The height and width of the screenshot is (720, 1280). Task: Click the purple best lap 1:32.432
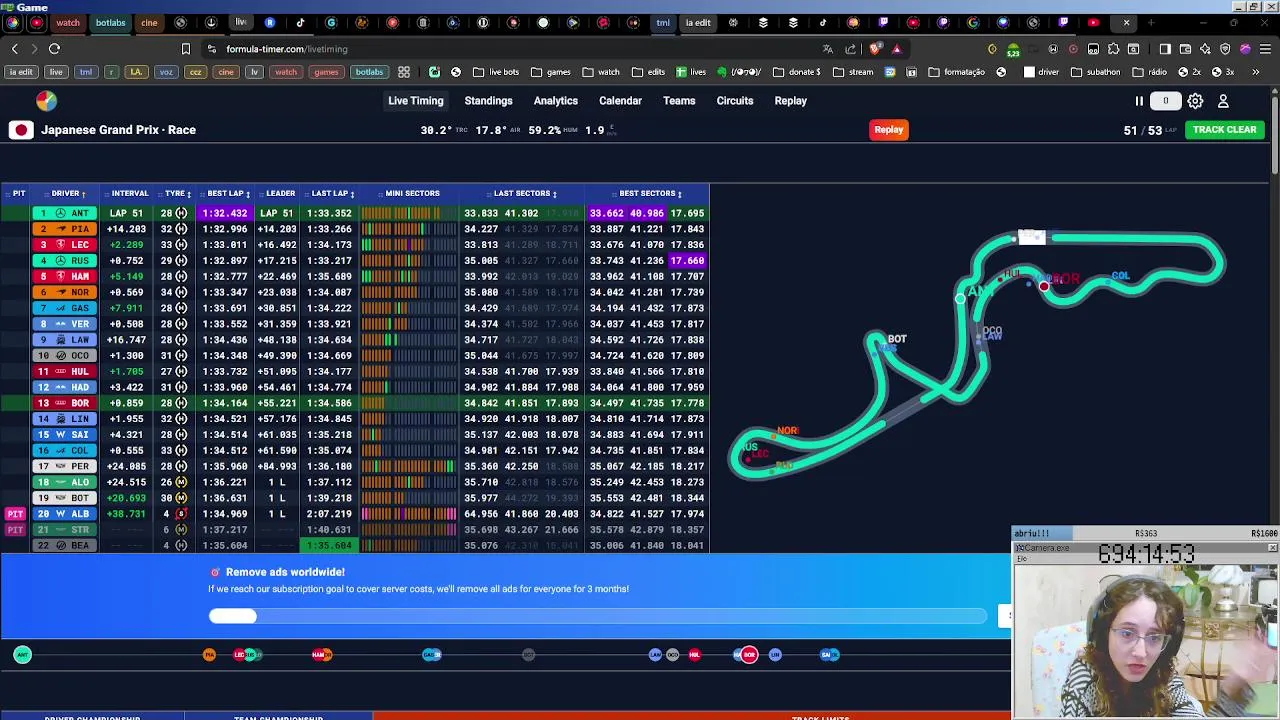(x=225, y=213)
